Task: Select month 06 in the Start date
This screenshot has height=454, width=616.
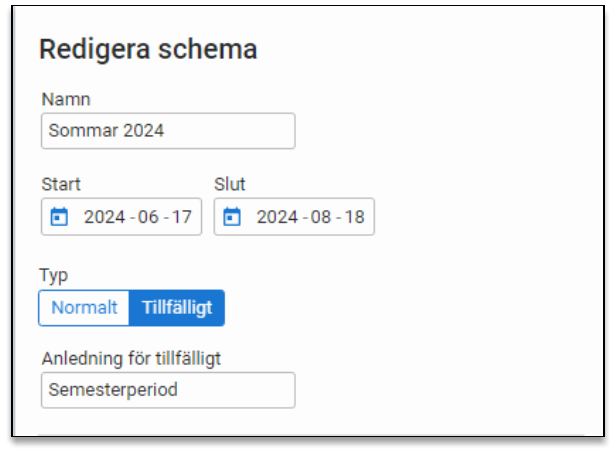Action: [x=148, y=217]
